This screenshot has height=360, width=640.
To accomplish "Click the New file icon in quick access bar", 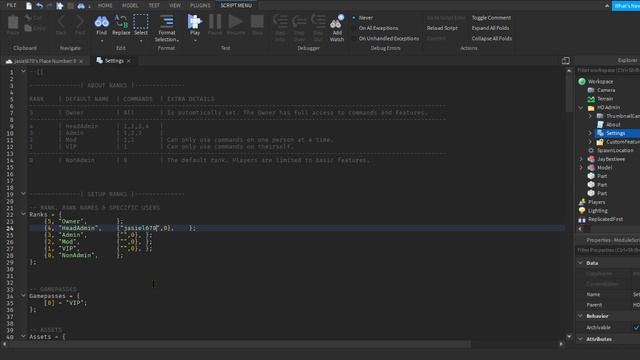I will tap(29, 6).
